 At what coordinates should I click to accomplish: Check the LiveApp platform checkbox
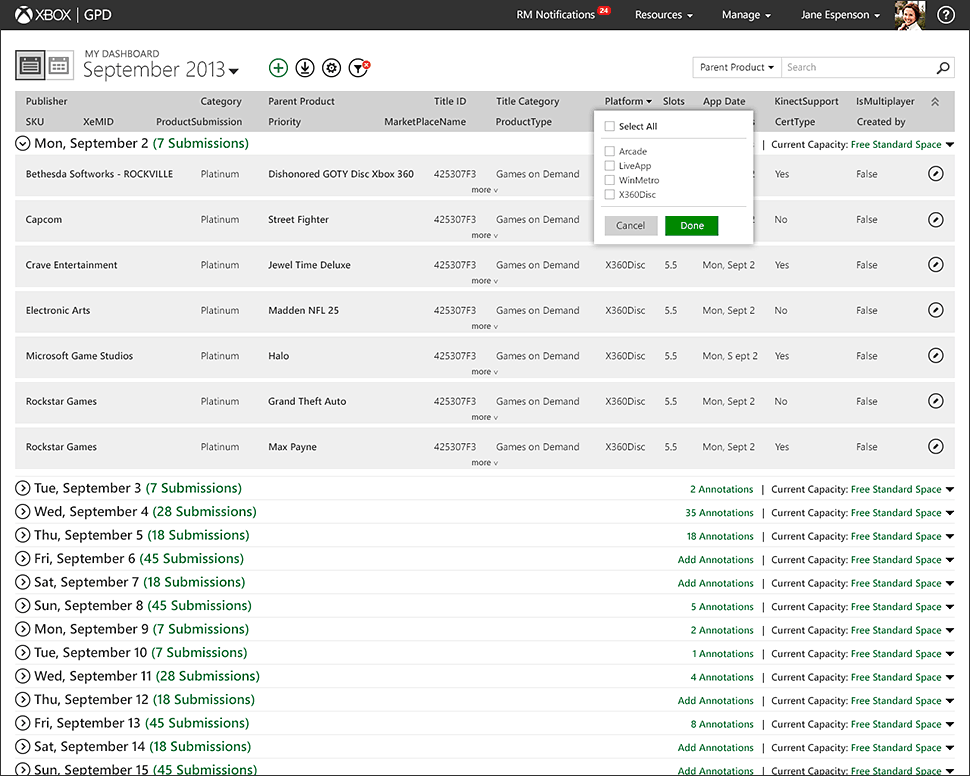pos(609,166)
